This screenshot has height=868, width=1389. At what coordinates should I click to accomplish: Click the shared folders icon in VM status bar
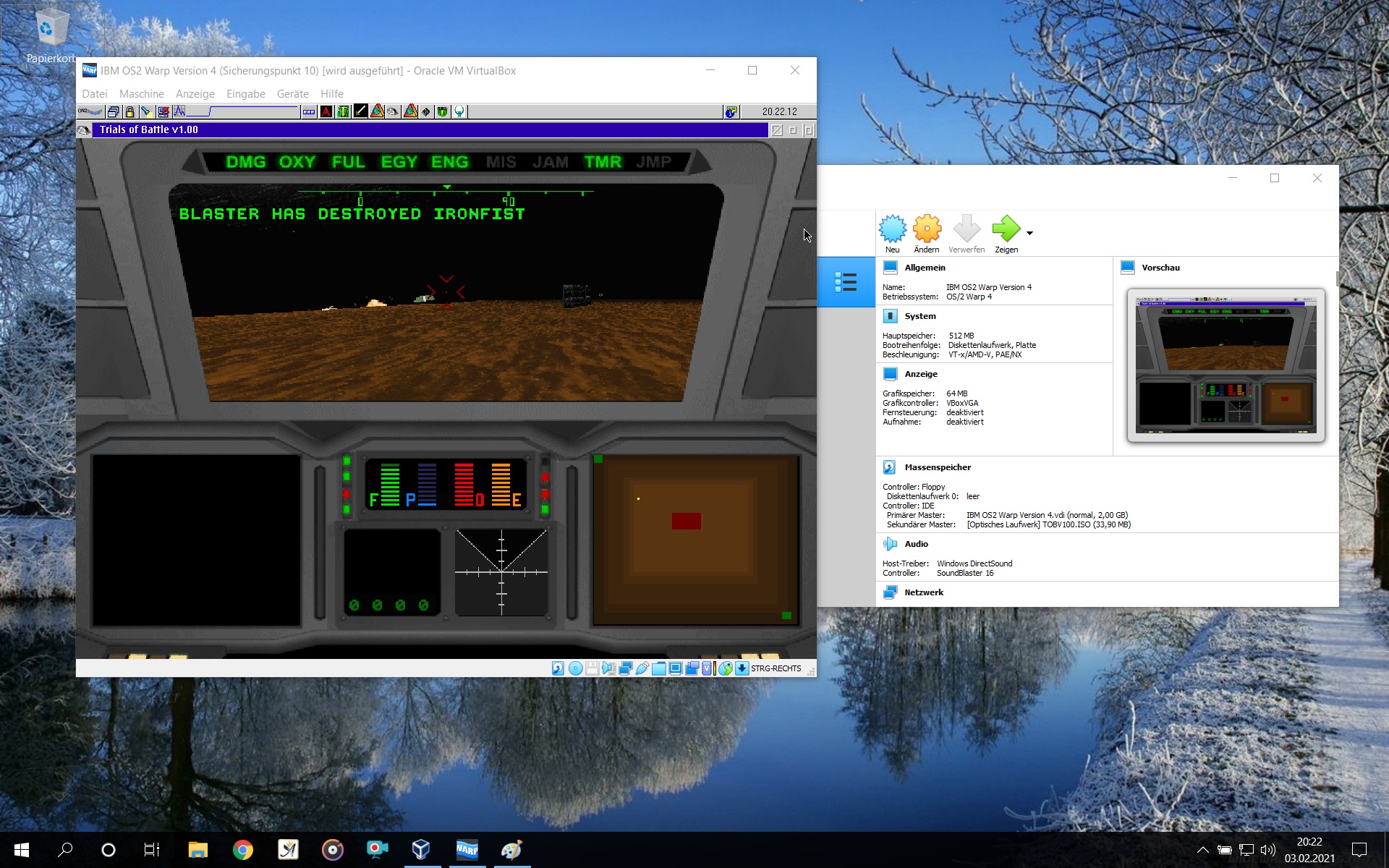[x=658, y=668]
